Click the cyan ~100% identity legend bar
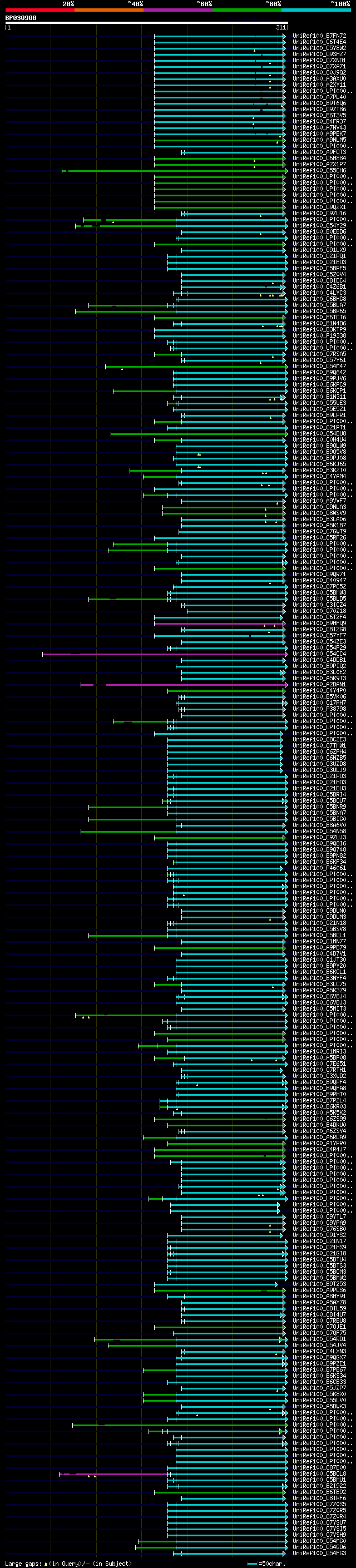This screenshot has width=356, height=1568. tap(316, 10)
